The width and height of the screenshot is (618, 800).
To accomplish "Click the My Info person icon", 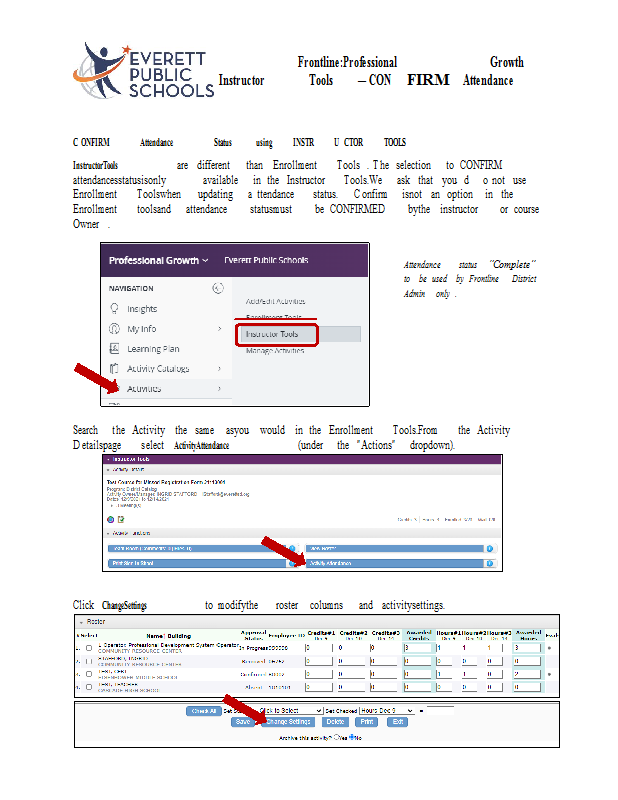I will (x=114, y=329).
